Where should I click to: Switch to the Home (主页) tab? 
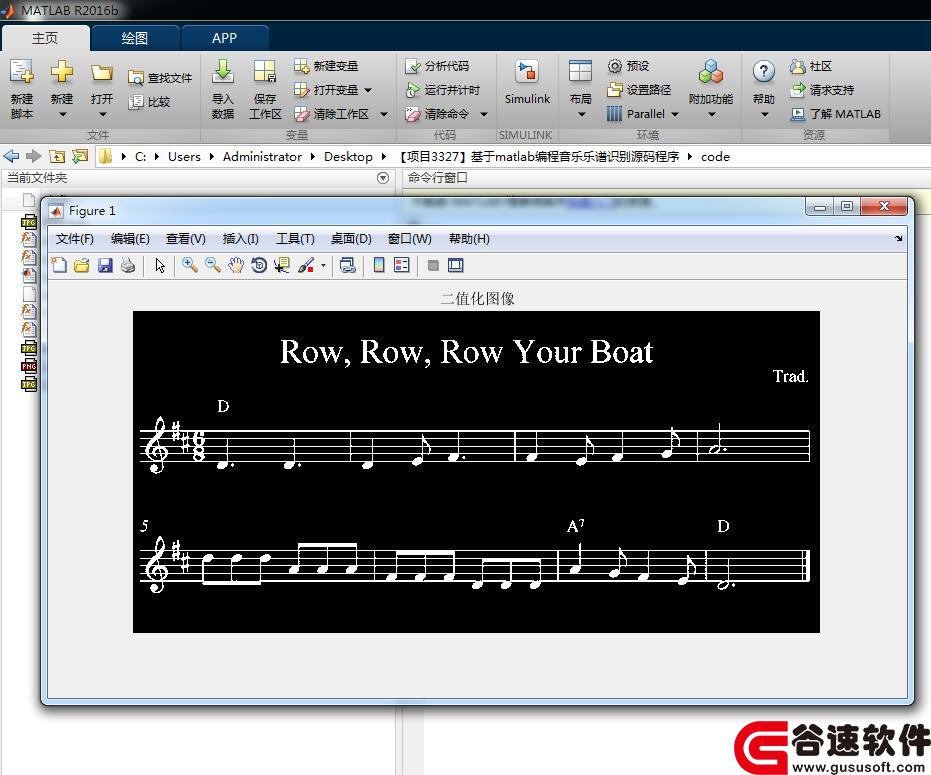[x=45, y=38]
